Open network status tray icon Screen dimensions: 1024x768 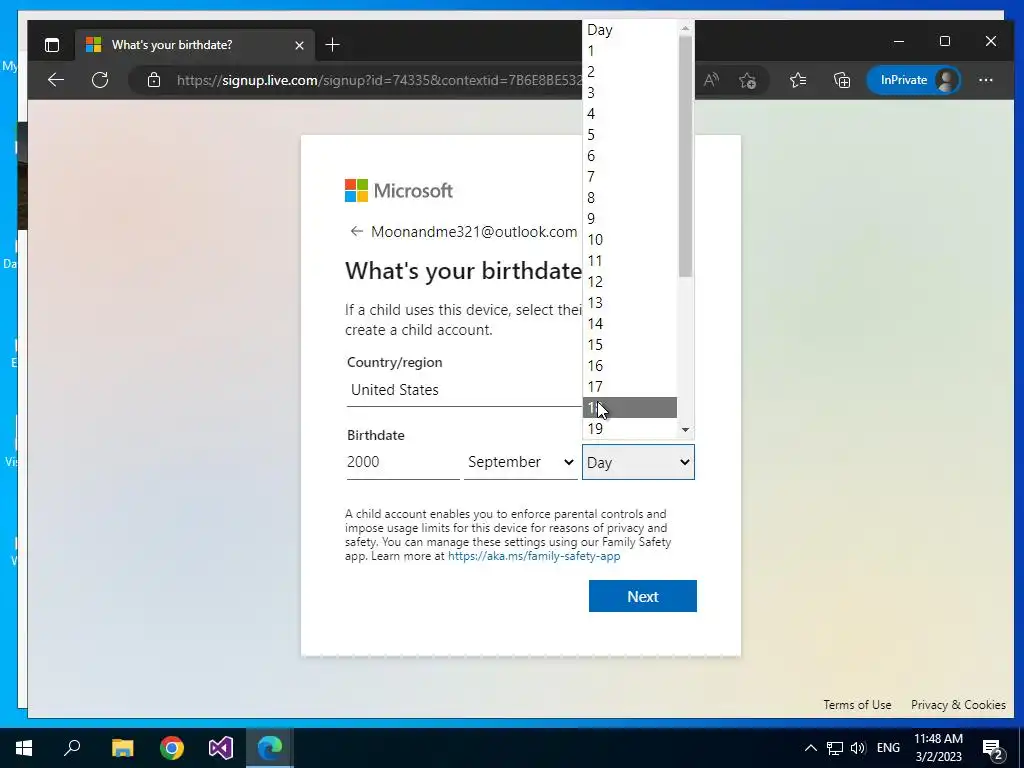click(x=835, y=748)
